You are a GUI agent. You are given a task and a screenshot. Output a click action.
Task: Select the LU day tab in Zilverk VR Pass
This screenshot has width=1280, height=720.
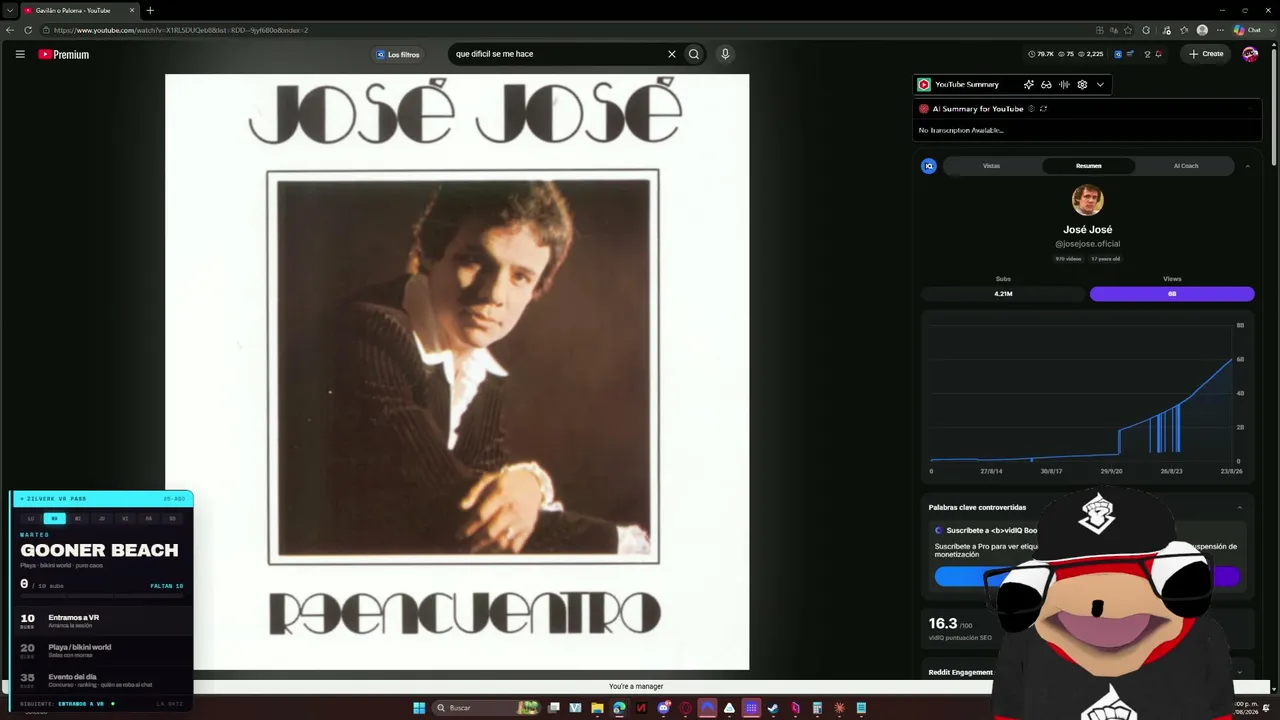[x=31, y=518]
